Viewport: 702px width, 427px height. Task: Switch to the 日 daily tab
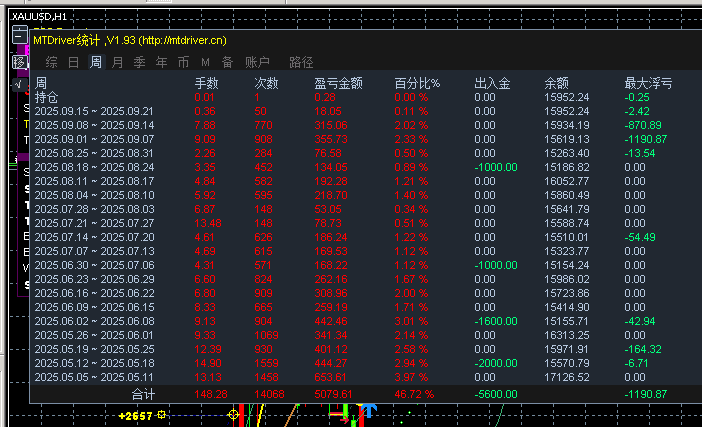[x=73, y=62]
